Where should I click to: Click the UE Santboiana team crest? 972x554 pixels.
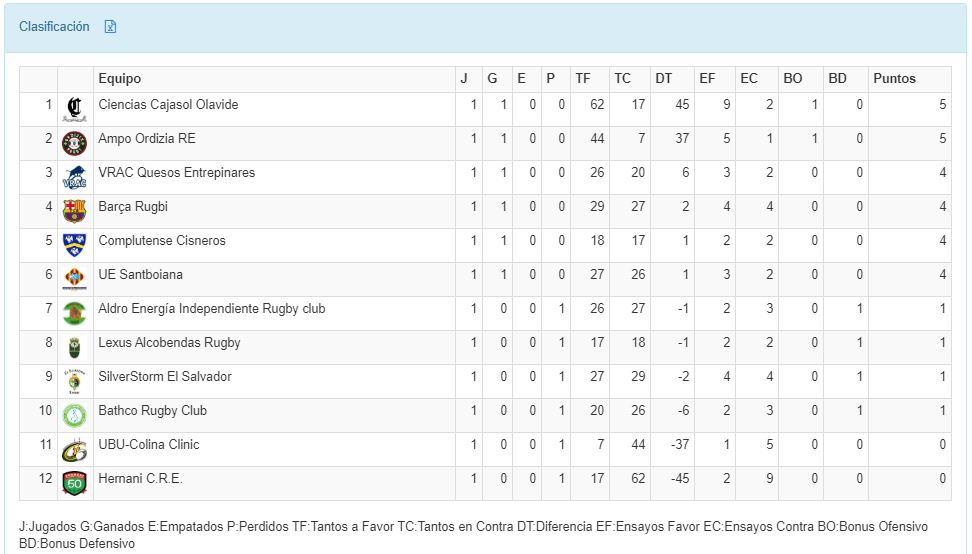click(x=74, y=279)
